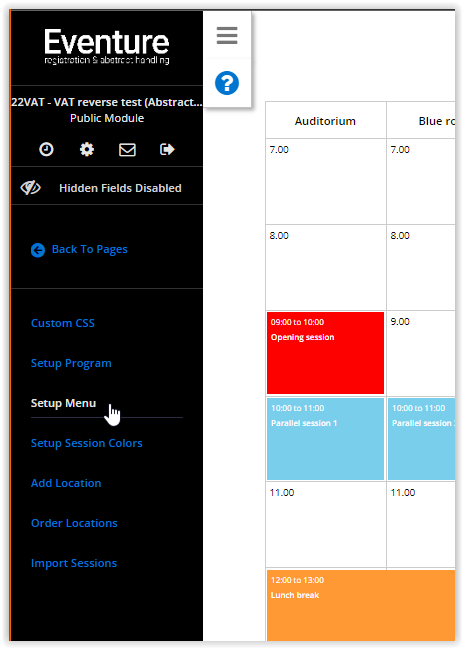
Task: Click Add Location link
Action: click(x=66, y=483)
